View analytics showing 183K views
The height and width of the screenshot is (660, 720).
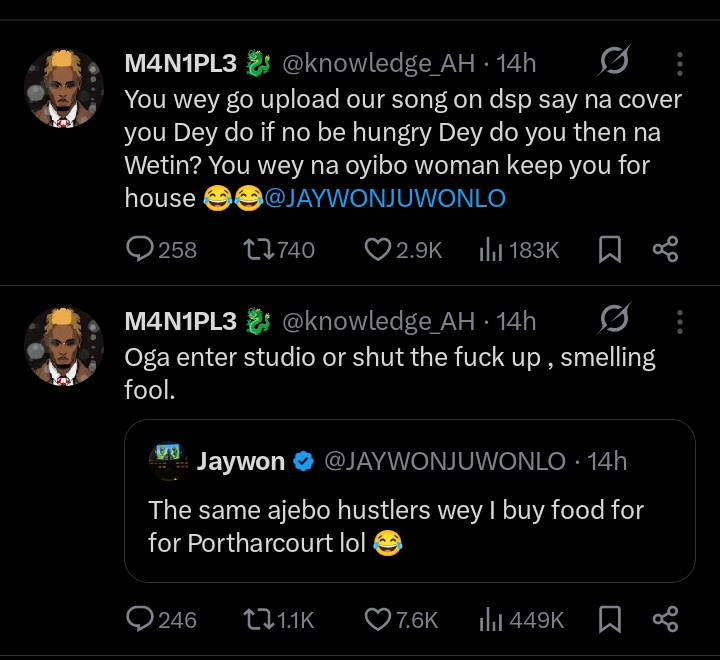point(491,250)
